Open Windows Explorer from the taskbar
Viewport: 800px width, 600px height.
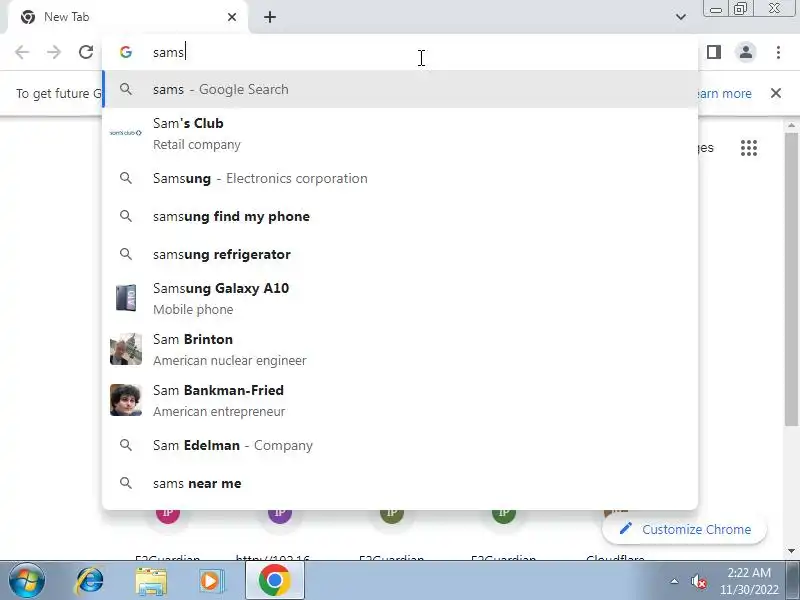click(x=151, y=582)
